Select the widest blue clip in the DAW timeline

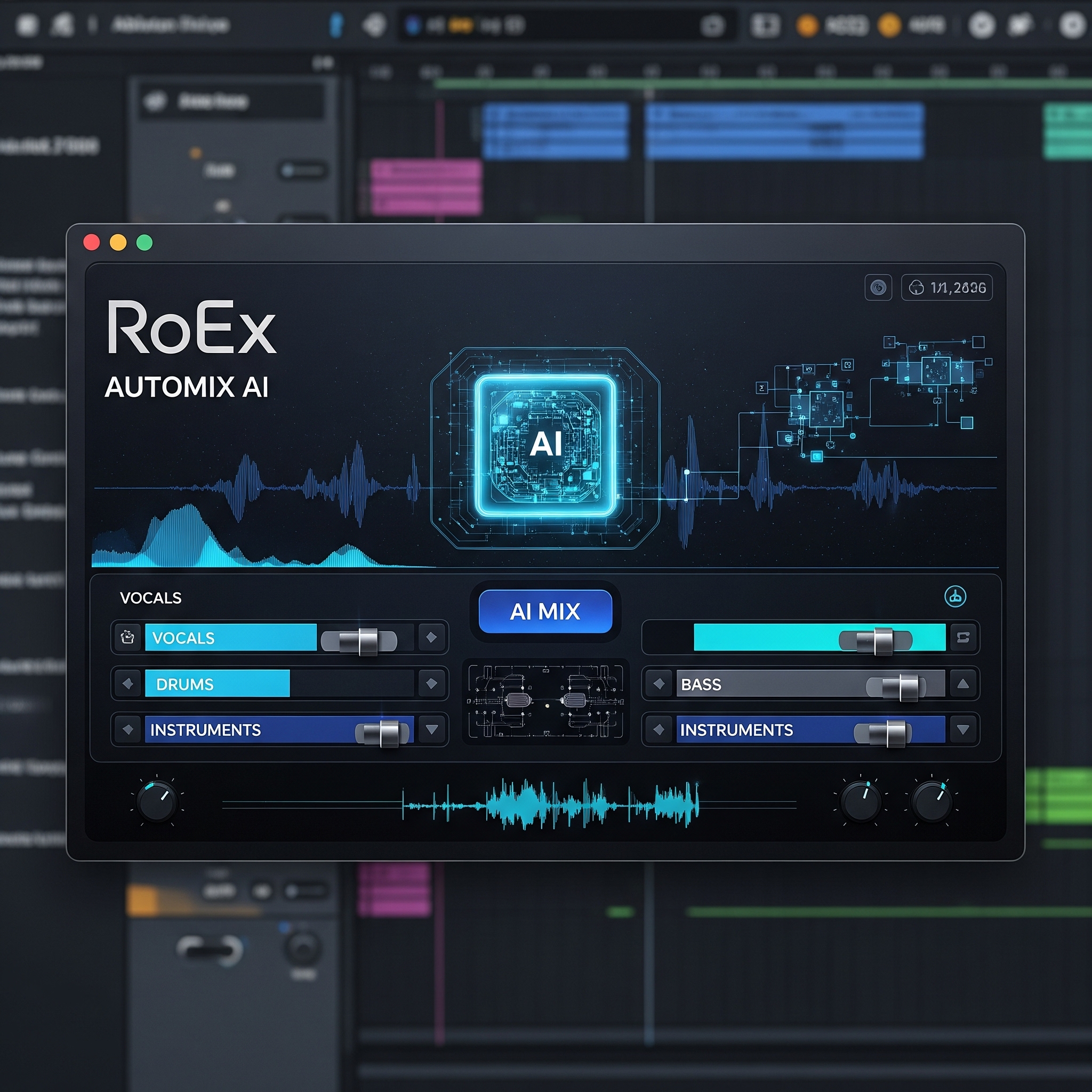tap(784, 131)
